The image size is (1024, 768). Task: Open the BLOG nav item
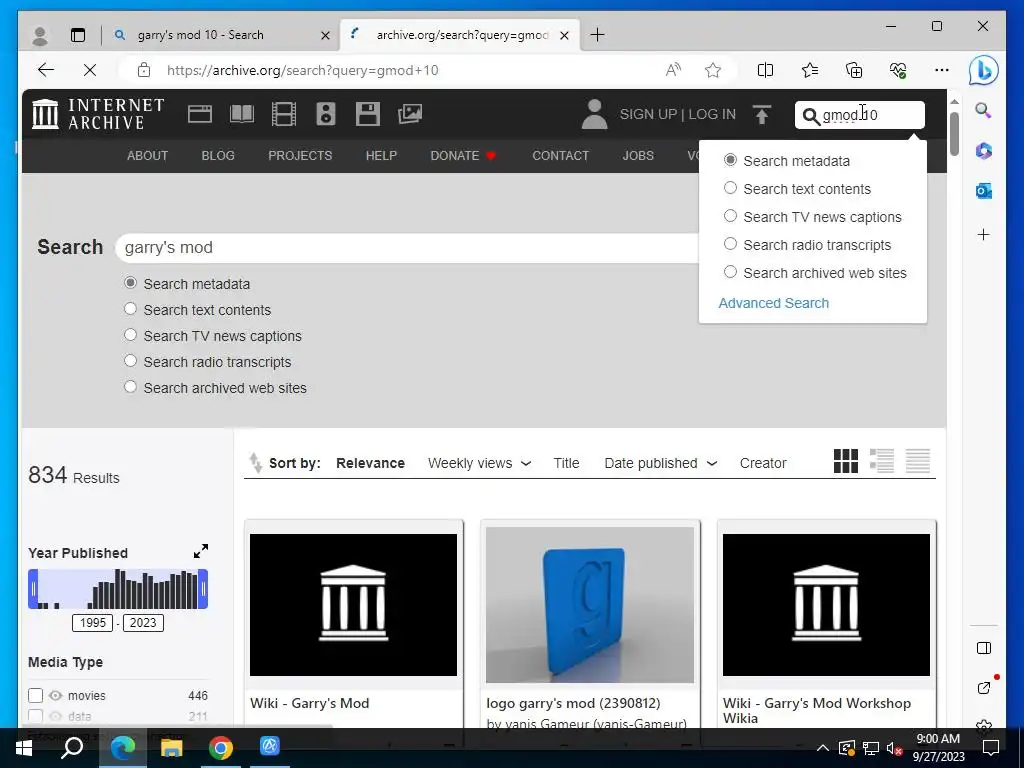tap(218, 155)
